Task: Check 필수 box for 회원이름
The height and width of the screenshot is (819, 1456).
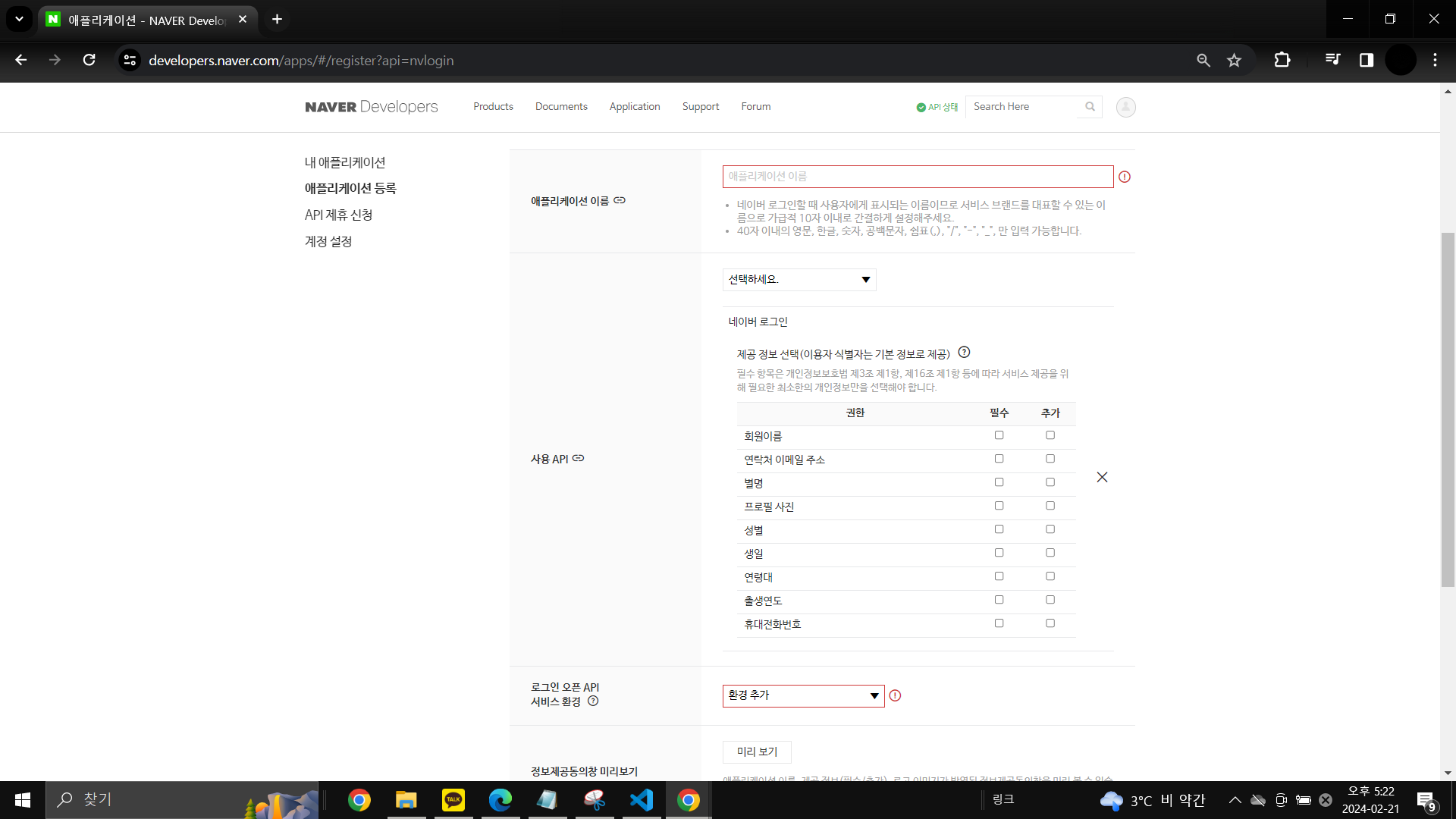Action: tap(999, 435)
